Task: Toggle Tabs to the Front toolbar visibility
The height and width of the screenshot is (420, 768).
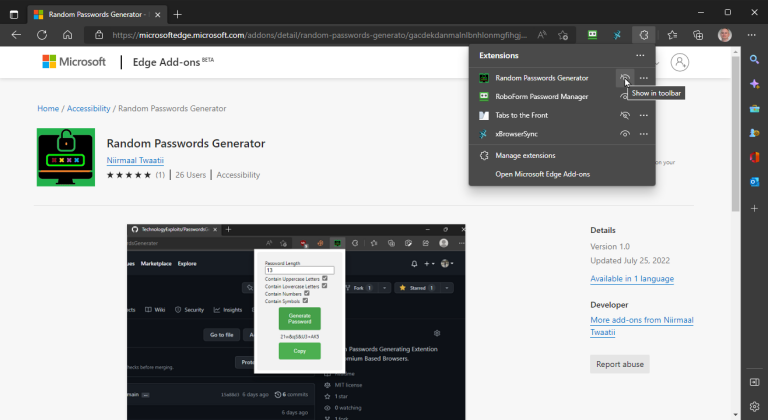Action: [624, 115]
